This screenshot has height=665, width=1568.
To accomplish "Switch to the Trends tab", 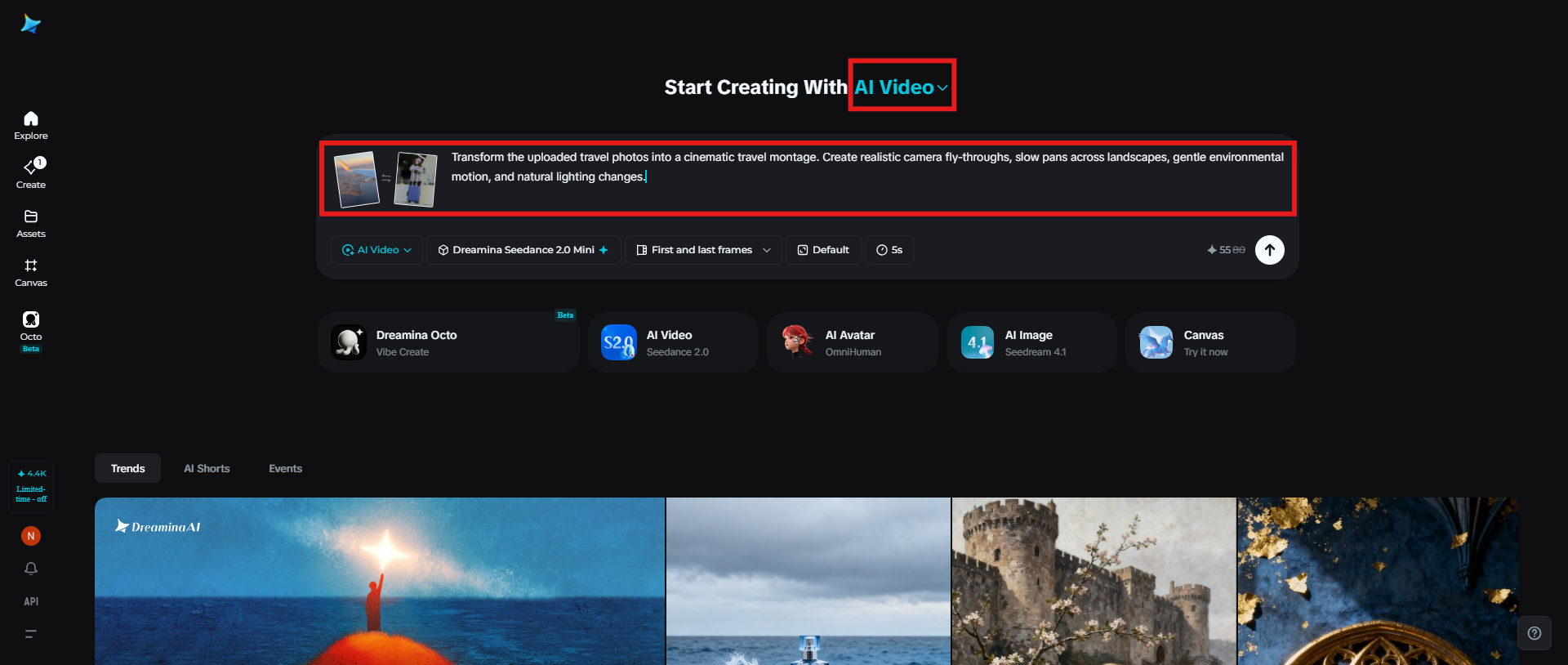I will tap(128, 468).
